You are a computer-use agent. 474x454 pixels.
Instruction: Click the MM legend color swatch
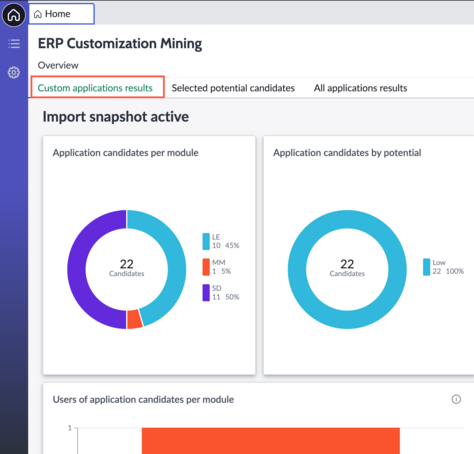click(x=206, y=267)
